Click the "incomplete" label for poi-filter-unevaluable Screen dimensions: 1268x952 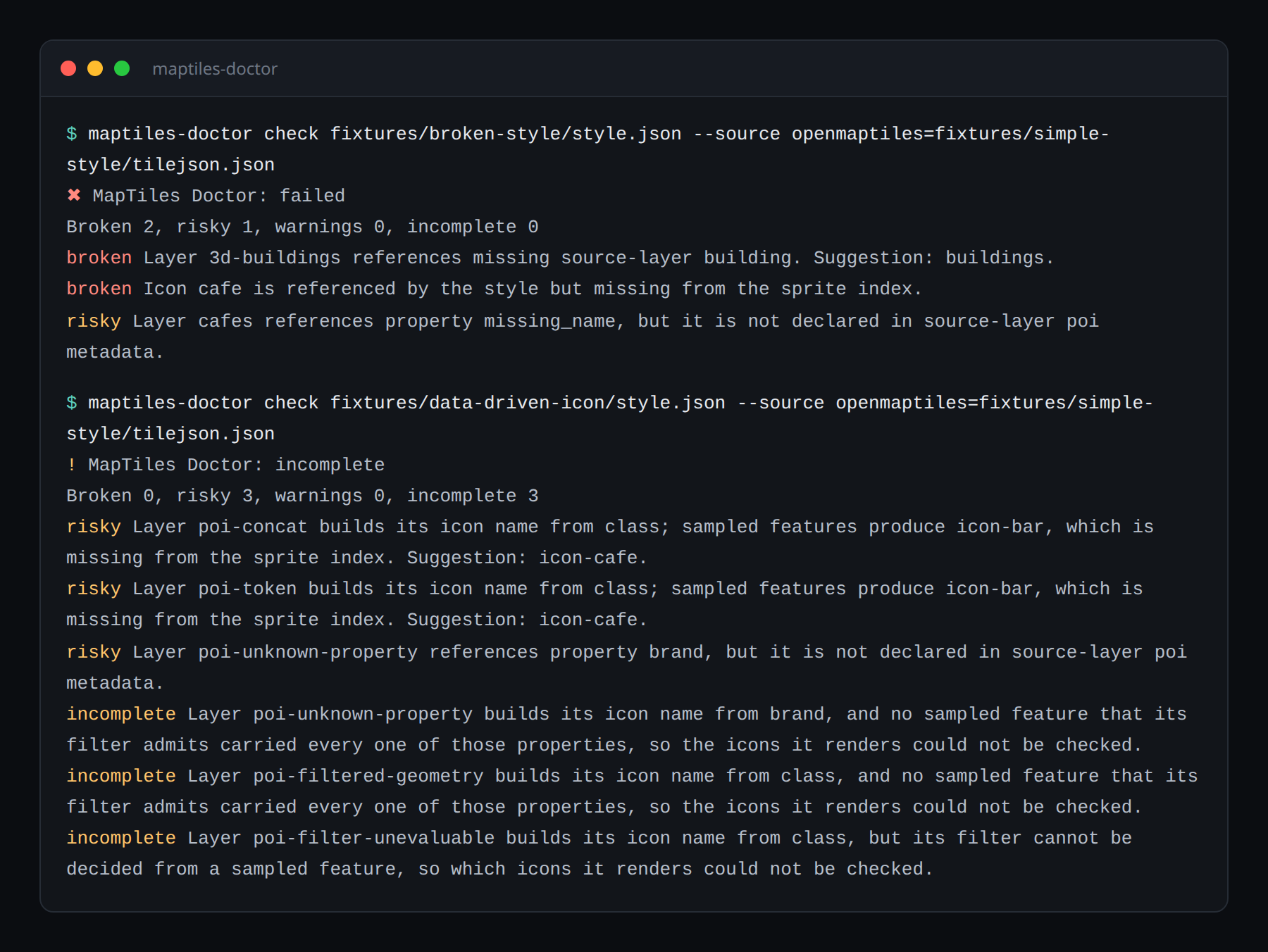[x=121, y=838]
